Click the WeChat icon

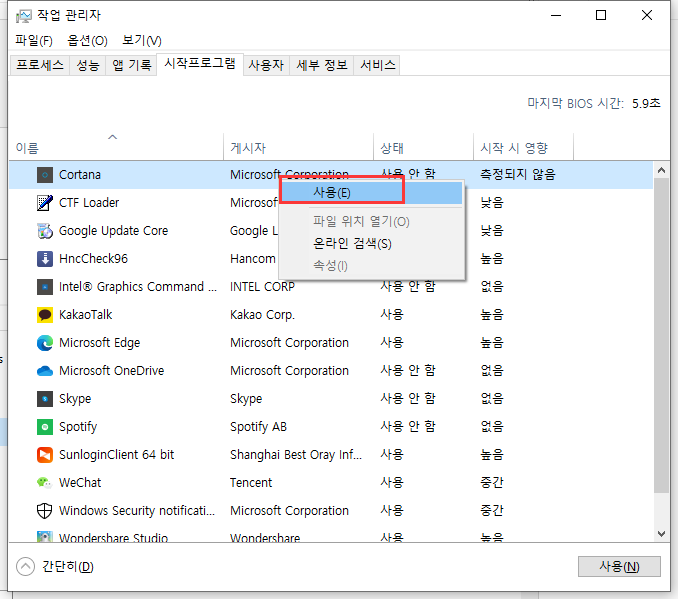(x=45, y=483)
